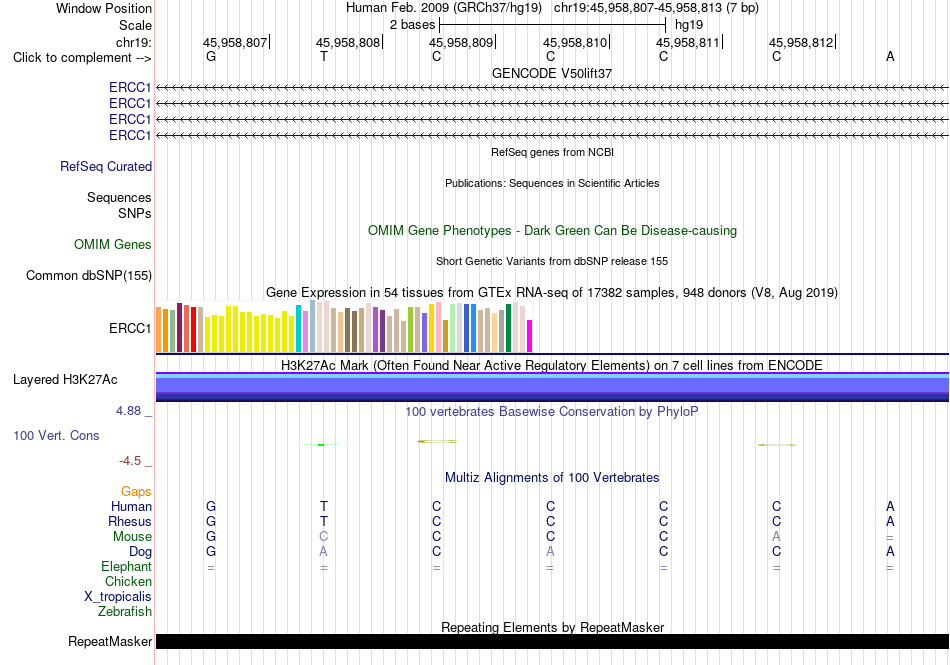Click '100 vertebrates Basewise Conservation by PhyloP' title
This screenshot has width=950, height=665.
[552, 412]
